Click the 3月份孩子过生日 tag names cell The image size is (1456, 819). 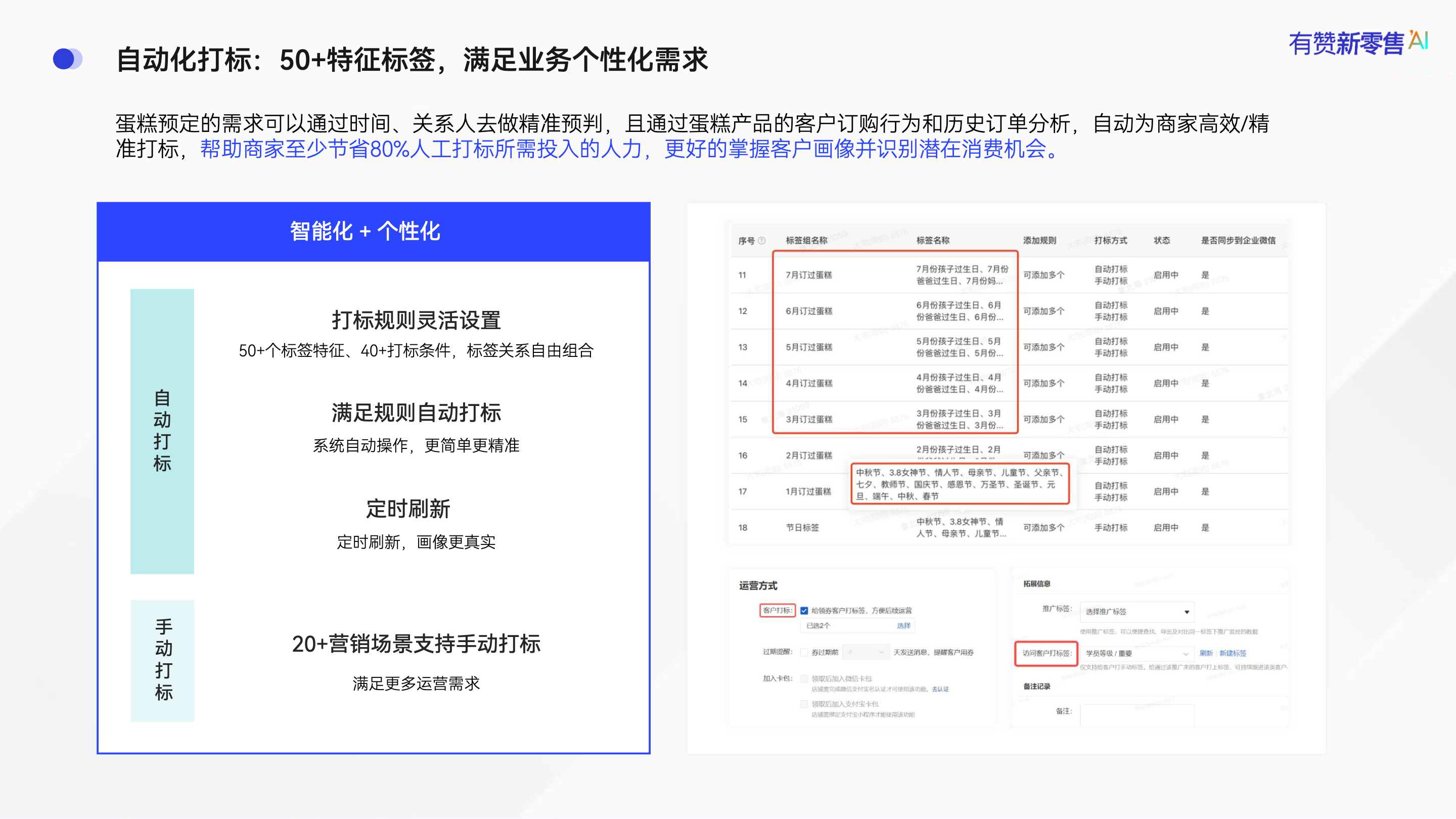point(959,420)
